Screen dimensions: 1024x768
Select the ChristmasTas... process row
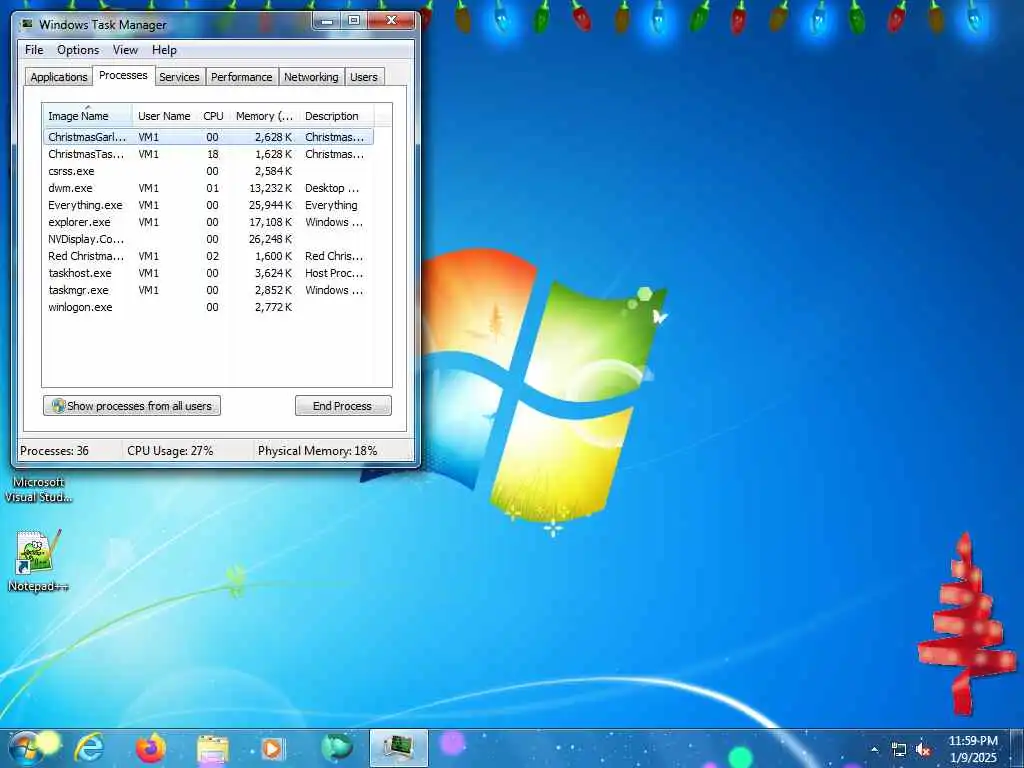(x=208, y=154)
